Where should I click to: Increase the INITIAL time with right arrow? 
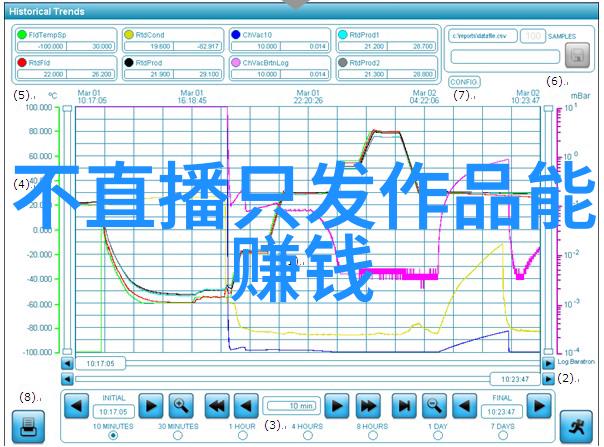click(x=151, y=406)
